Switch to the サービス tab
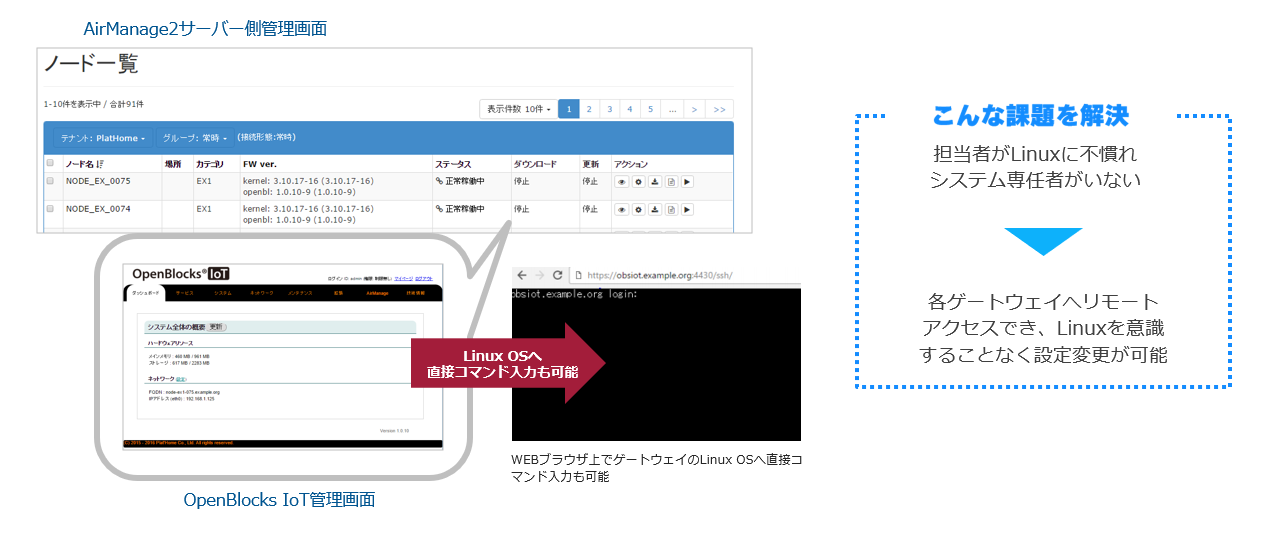This screenshot has height=546, width=1270. 185,293
